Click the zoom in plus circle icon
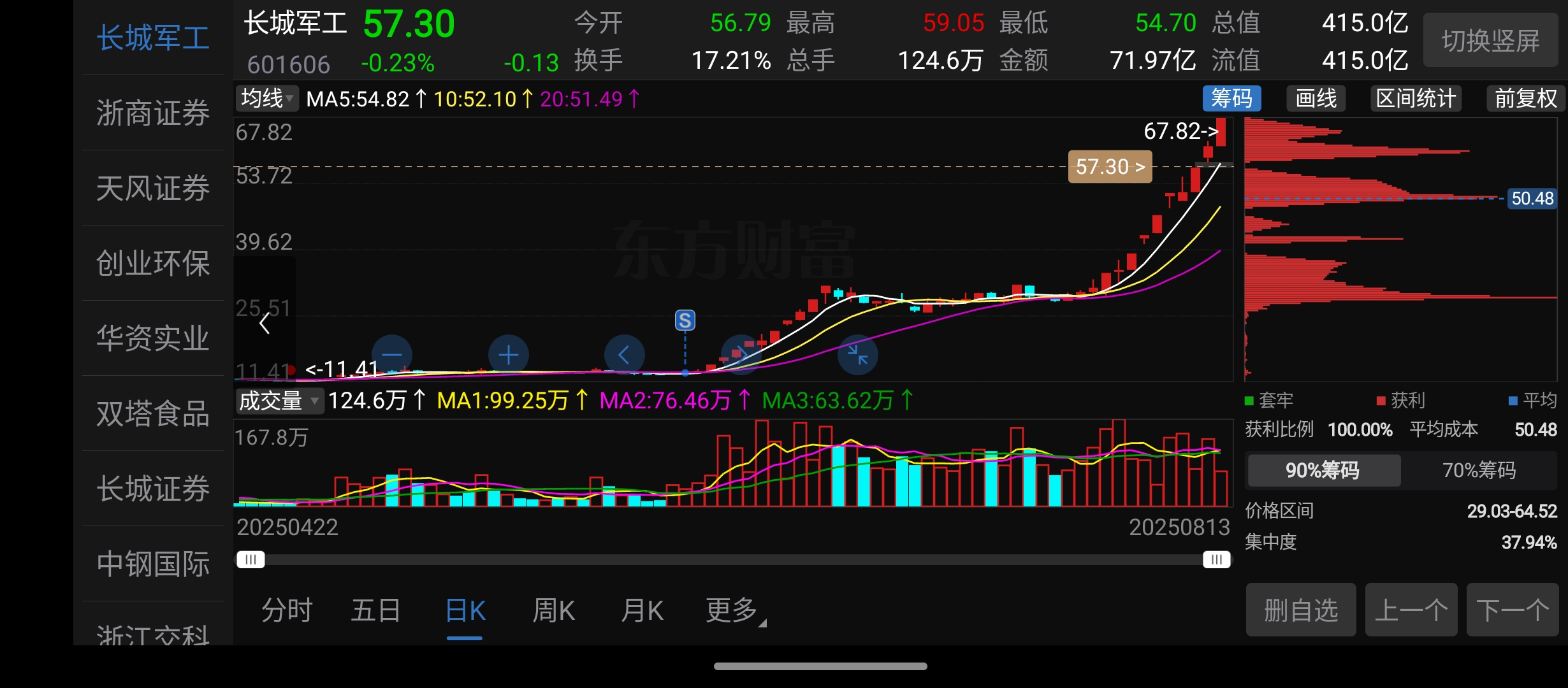The width and height of the screenshot is (1568, 688). point(508,355)
